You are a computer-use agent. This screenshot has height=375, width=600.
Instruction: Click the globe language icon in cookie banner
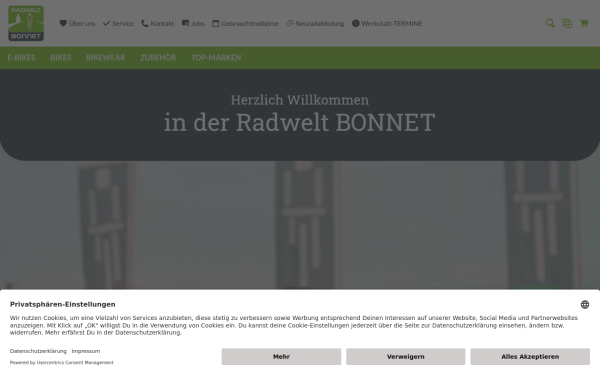coord(585,305)
